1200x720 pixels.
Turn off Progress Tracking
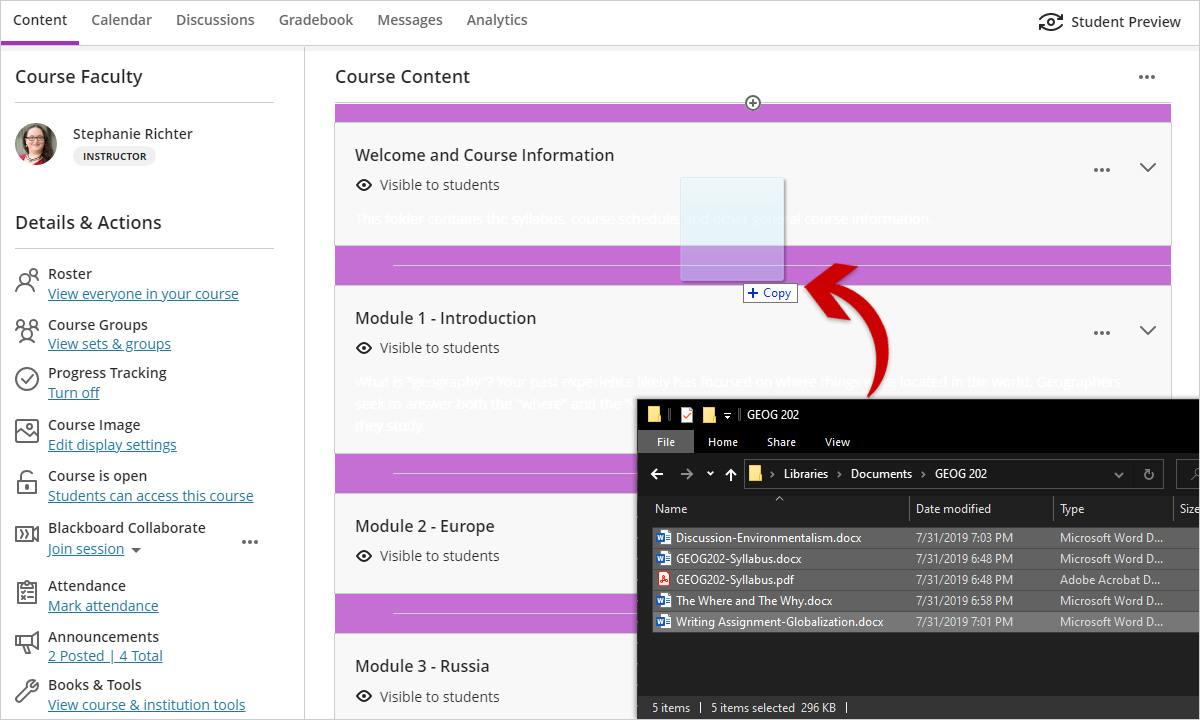click(x=74, y=393)
